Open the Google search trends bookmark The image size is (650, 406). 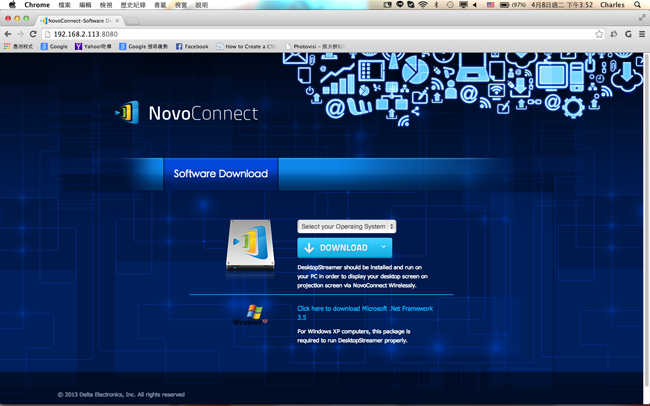tap(143, 46)
